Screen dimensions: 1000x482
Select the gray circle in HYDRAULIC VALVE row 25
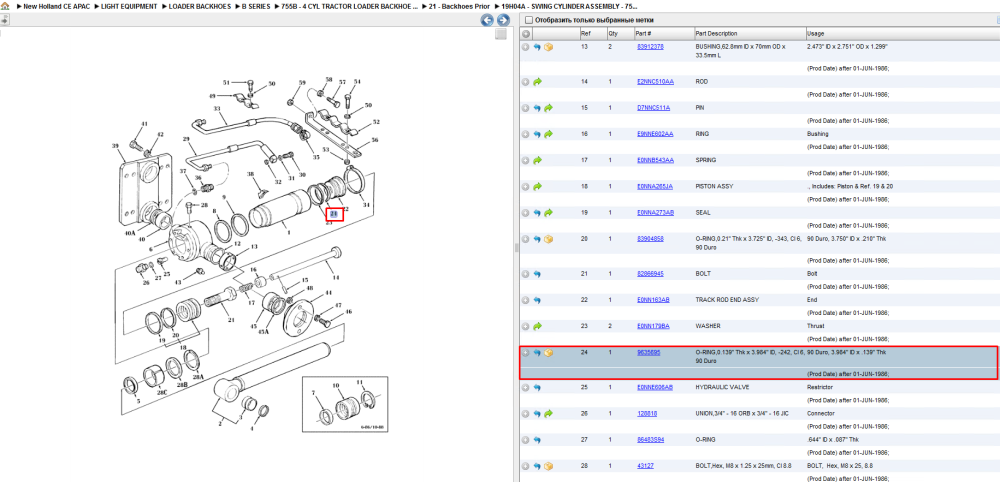coord(526,387)
